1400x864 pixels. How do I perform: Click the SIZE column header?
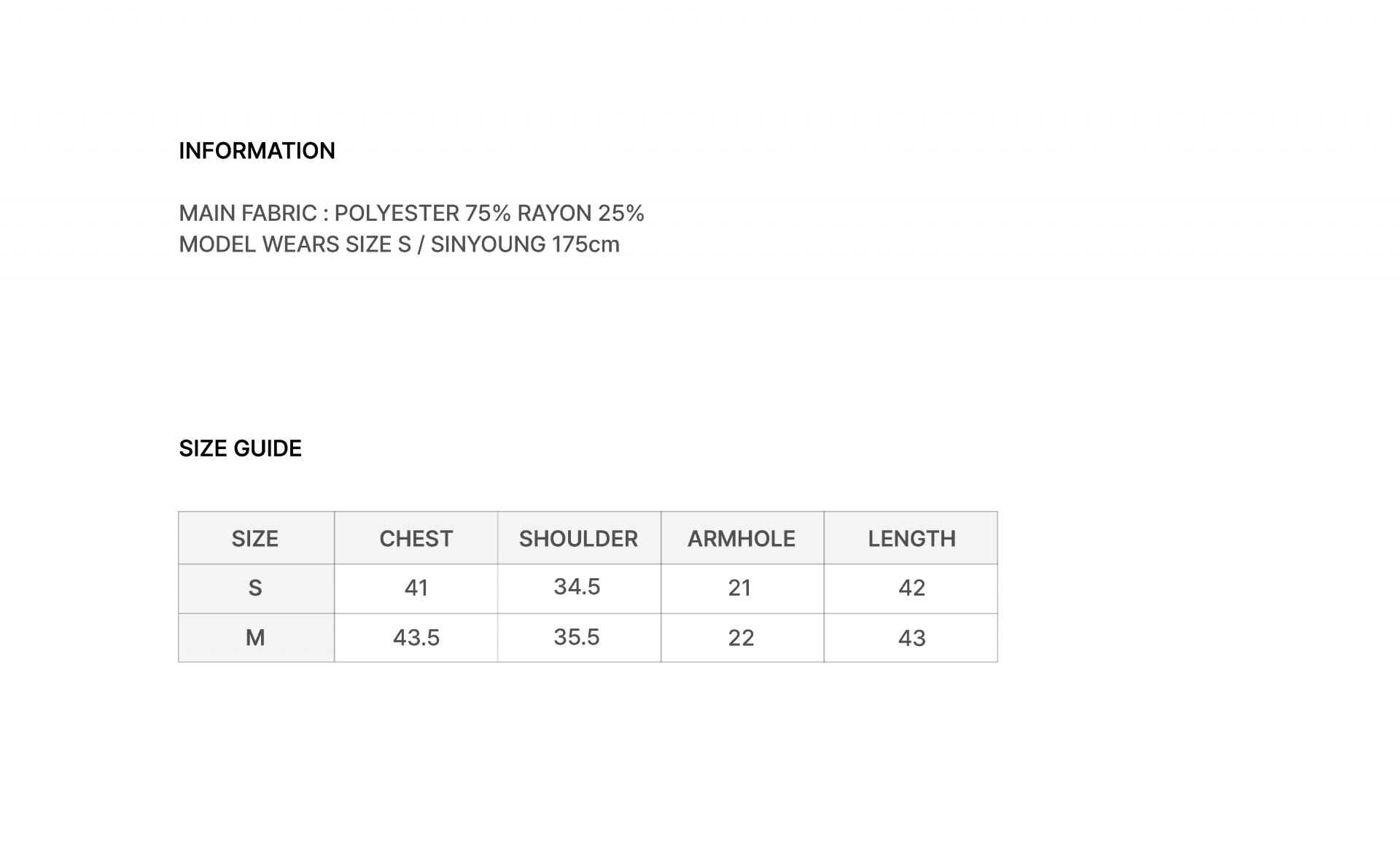pos(255,539)
